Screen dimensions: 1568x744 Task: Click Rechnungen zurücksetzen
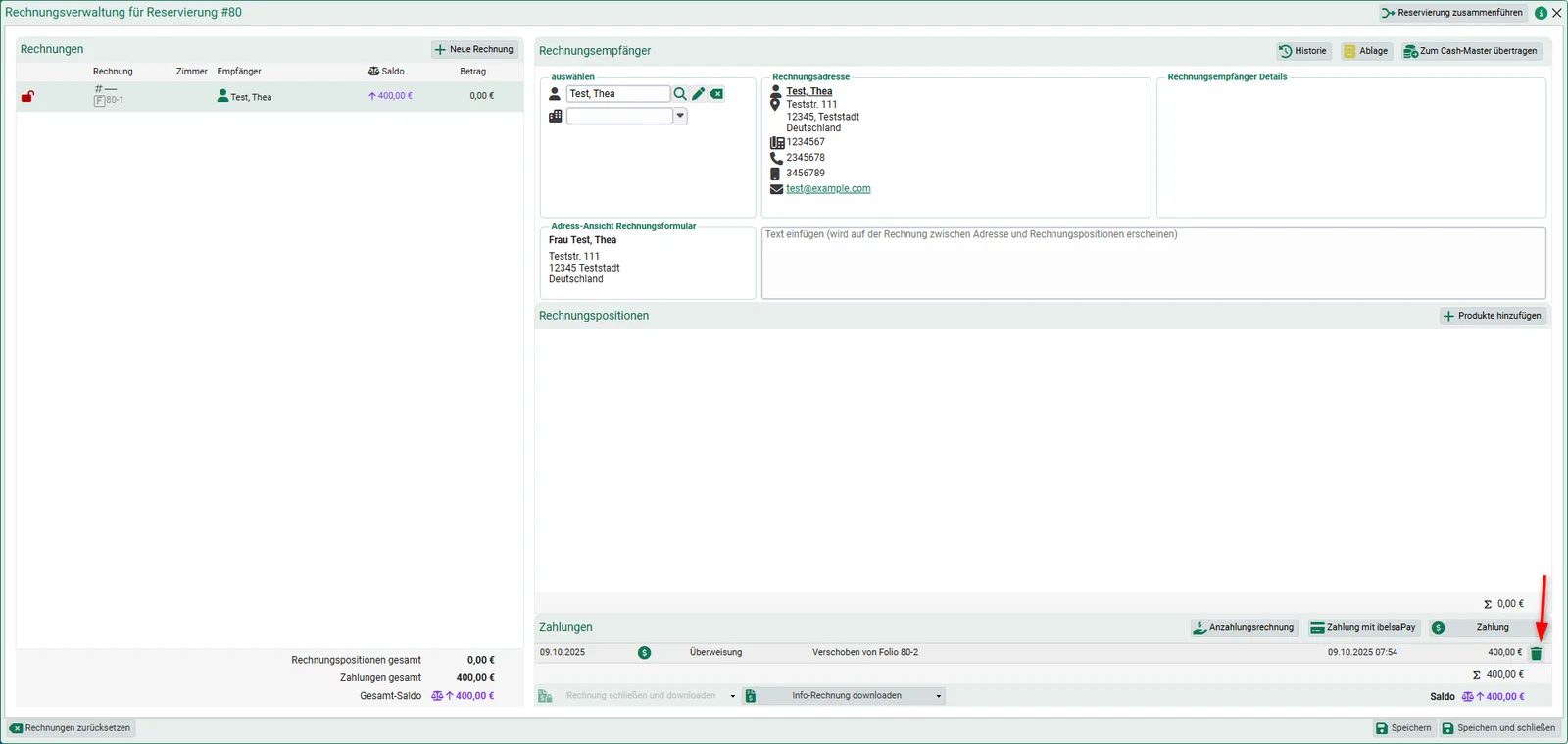pos(71,728)
